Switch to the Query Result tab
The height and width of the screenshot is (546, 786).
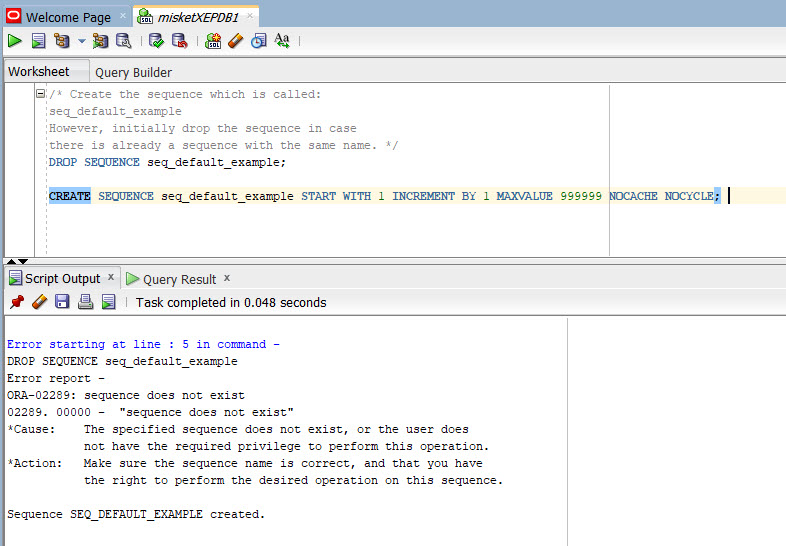pos(179,279)
